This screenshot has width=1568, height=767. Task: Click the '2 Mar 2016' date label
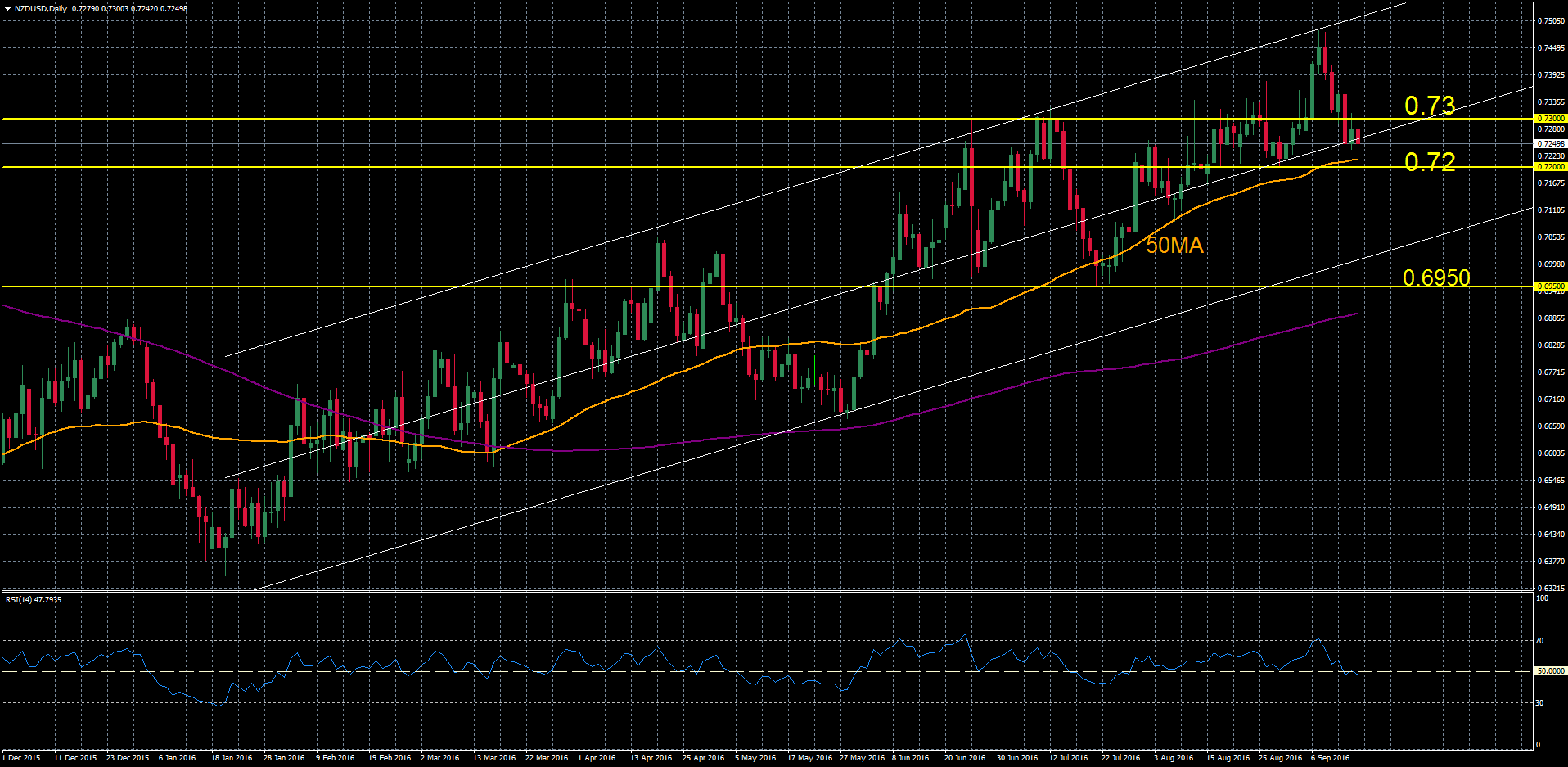[440, 758]
